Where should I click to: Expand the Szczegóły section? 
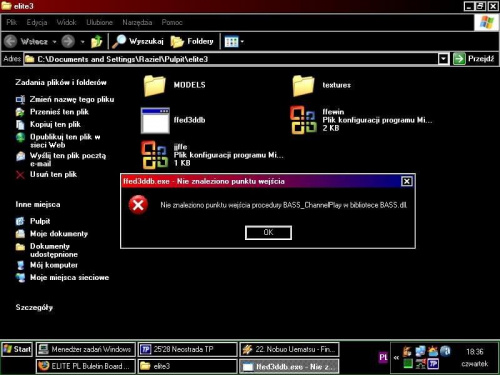tap(34, 307)
